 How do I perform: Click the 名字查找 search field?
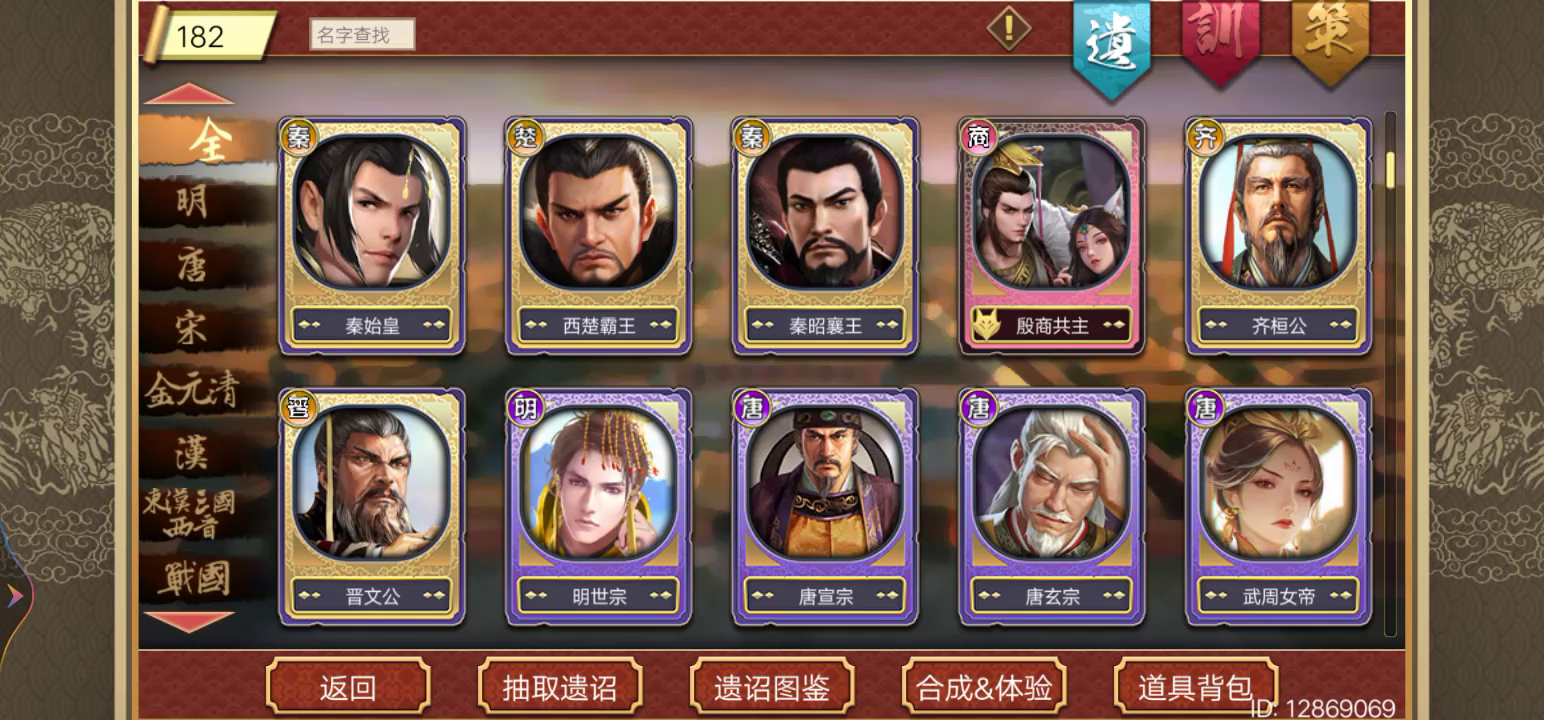(x=361, y=35)
